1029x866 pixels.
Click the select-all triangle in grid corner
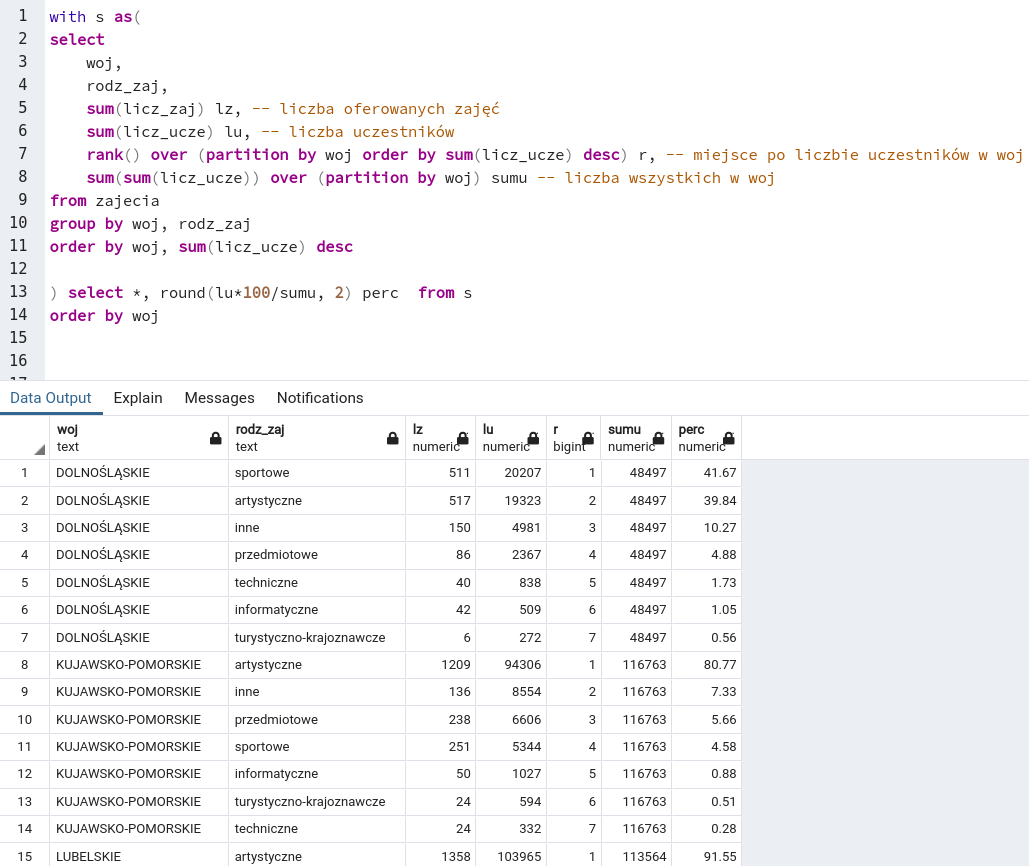pyautogui.click(x=39, y=449)
